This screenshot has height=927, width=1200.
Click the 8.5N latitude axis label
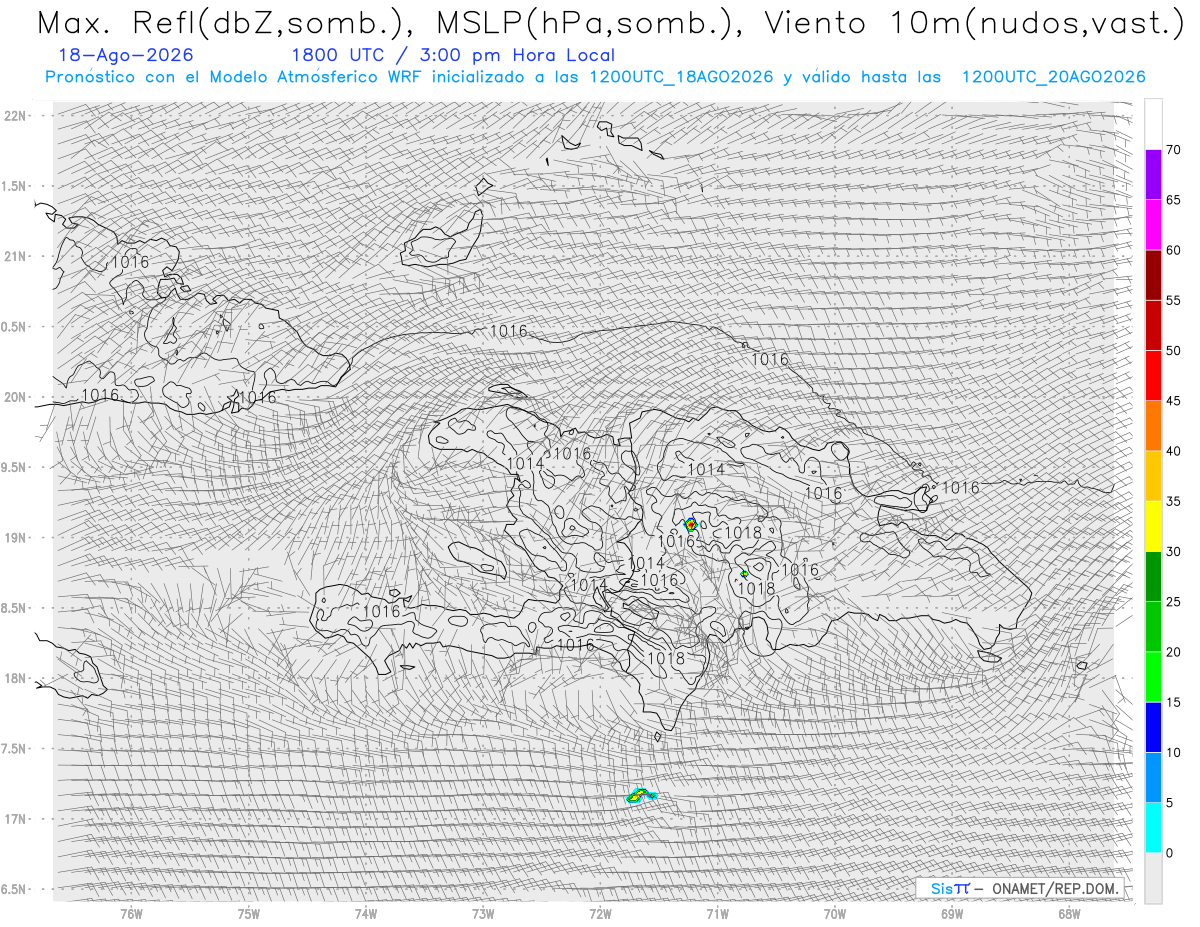click(x=14, y=608)
